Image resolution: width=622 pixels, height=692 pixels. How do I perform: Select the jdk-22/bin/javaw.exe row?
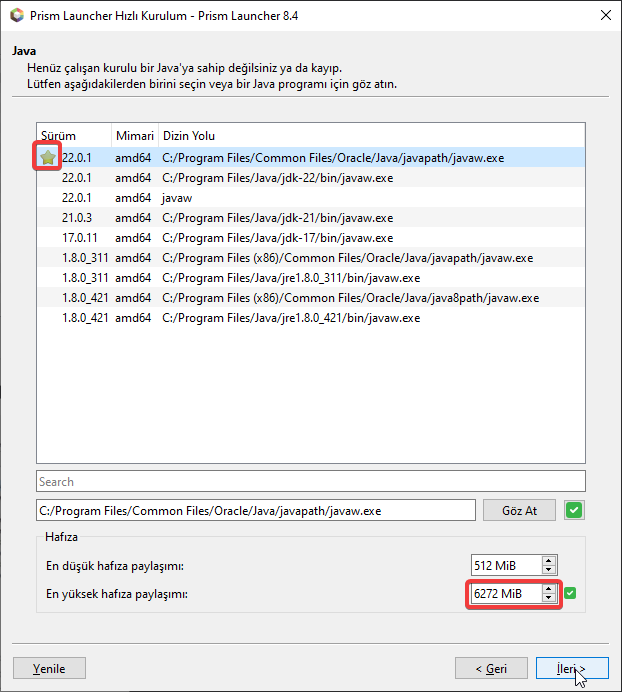[x=311, y=177]
